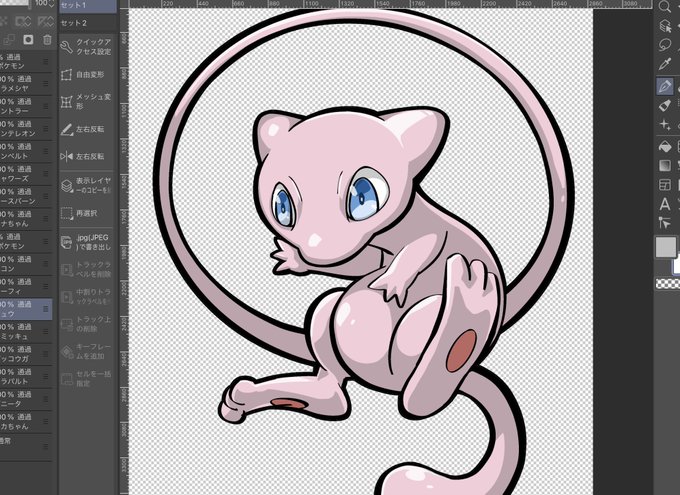Screen dimensions: 680x495
Task: Switch to the セット1 tab
Action: point(88,6)
